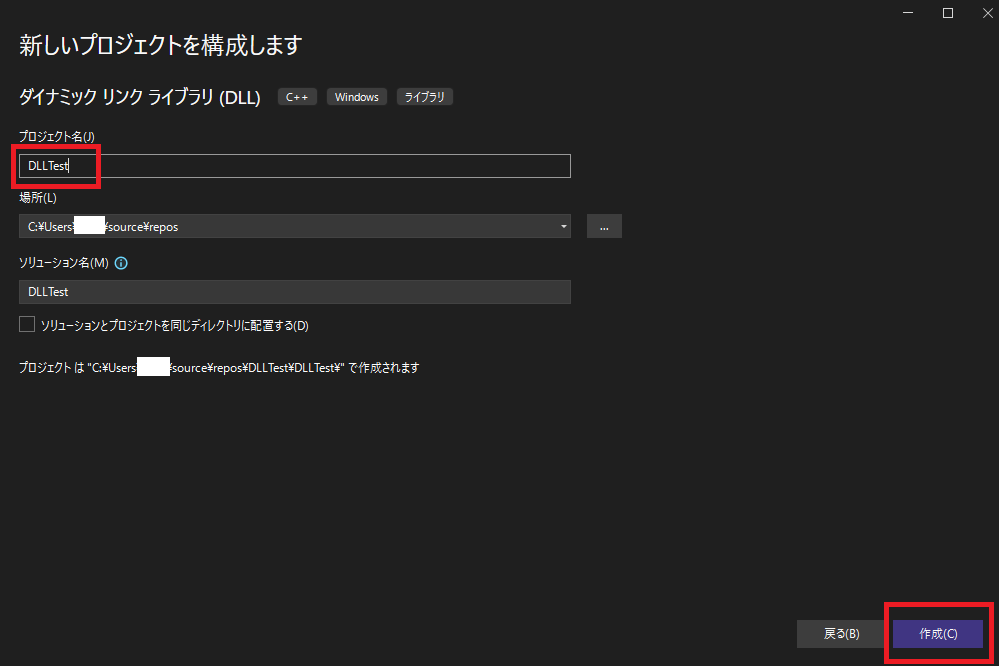
Task: Click the プロジェクト名(J) label
Action: tap(57, 136)
